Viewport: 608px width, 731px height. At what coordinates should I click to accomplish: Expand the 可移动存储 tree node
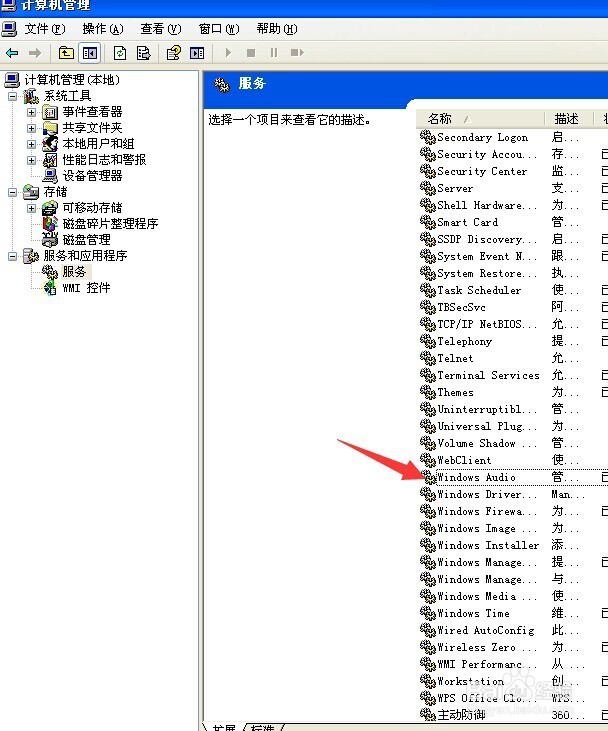coord(31,208)
